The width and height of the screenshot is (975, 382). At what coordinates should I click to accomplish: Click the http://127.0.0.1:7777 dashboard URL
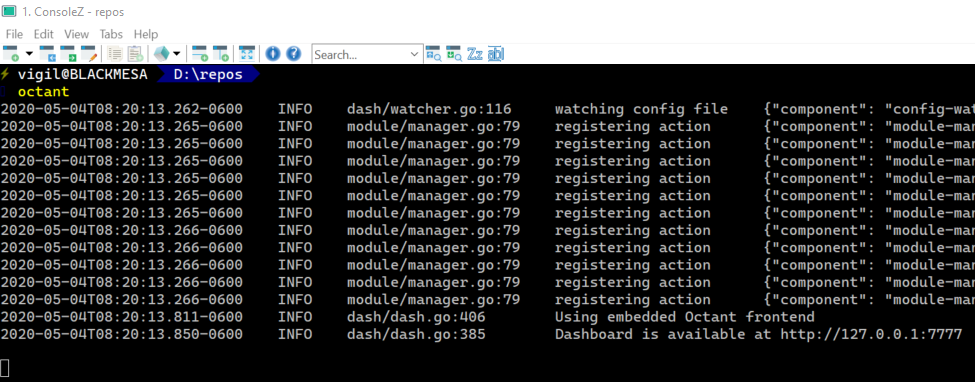tap(871, 334)
